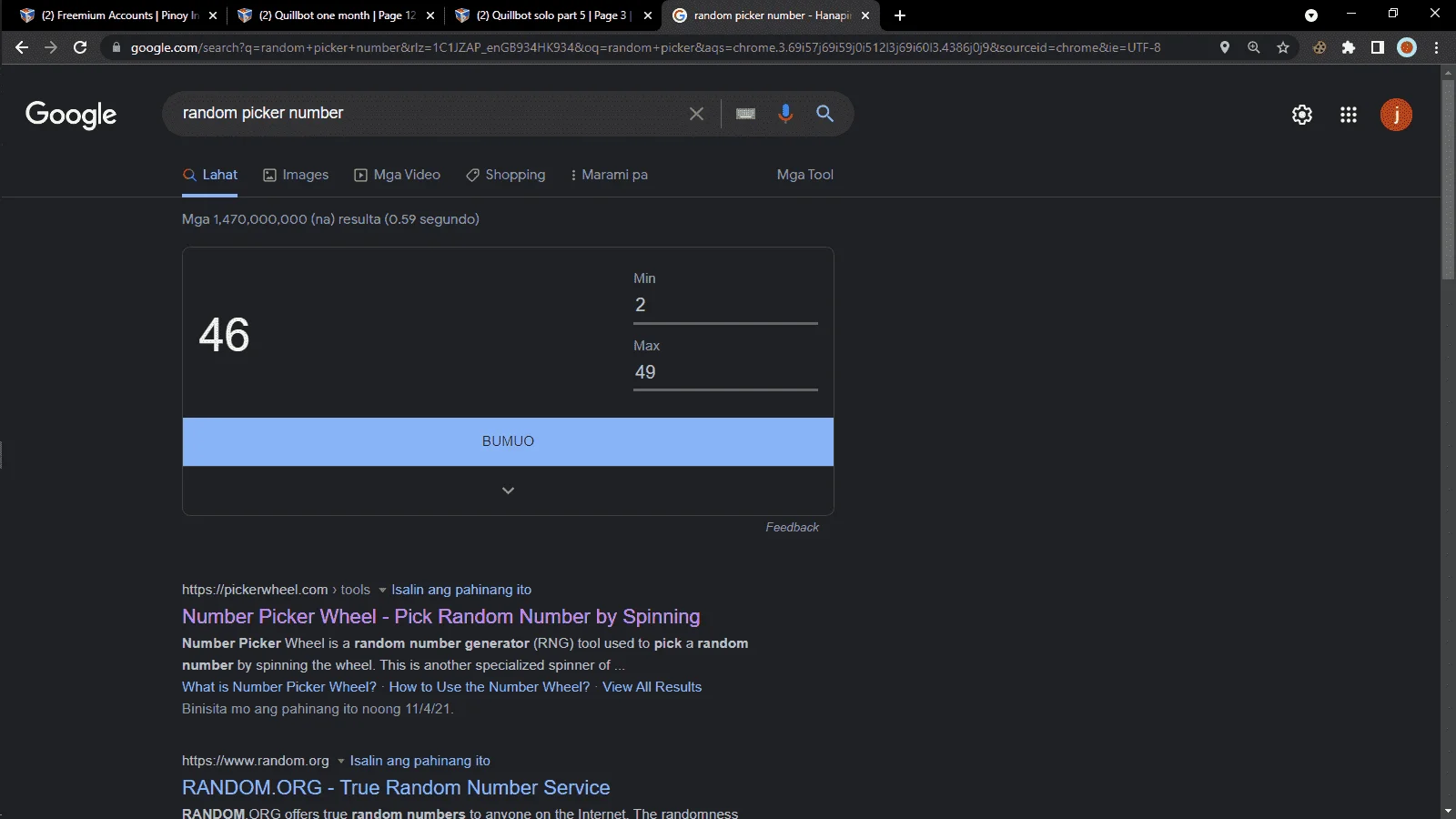Open Number Picker Wheel result
The height and width of the screenshot is (819, 1456).
click(441, 616)
